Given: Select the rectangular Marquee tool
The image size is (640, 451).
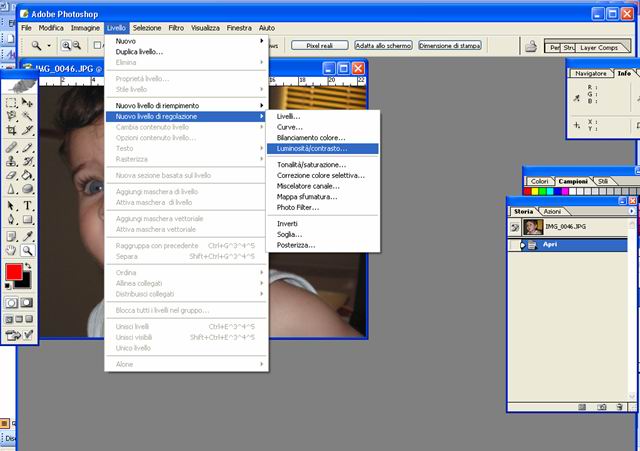Looking at the screenshot, I should coord(11,102).
